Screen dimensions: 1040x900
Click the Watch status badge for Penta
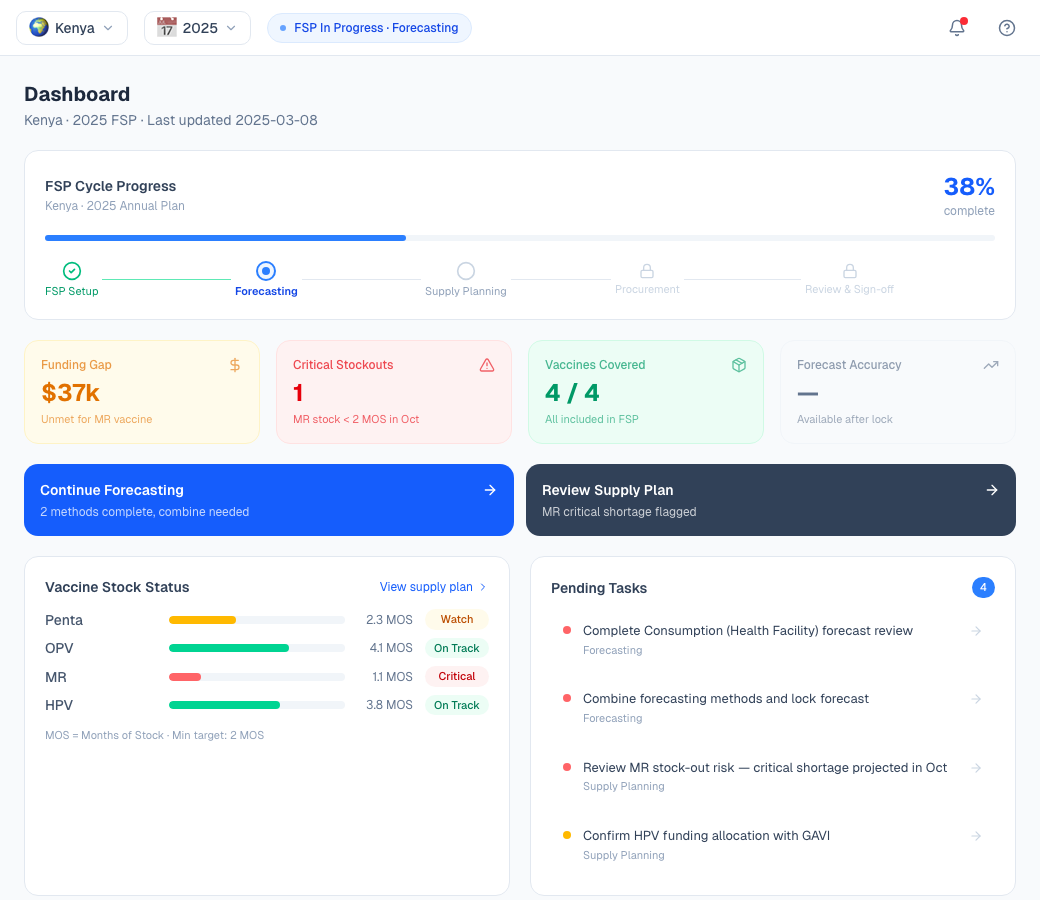tap(457, 619)
